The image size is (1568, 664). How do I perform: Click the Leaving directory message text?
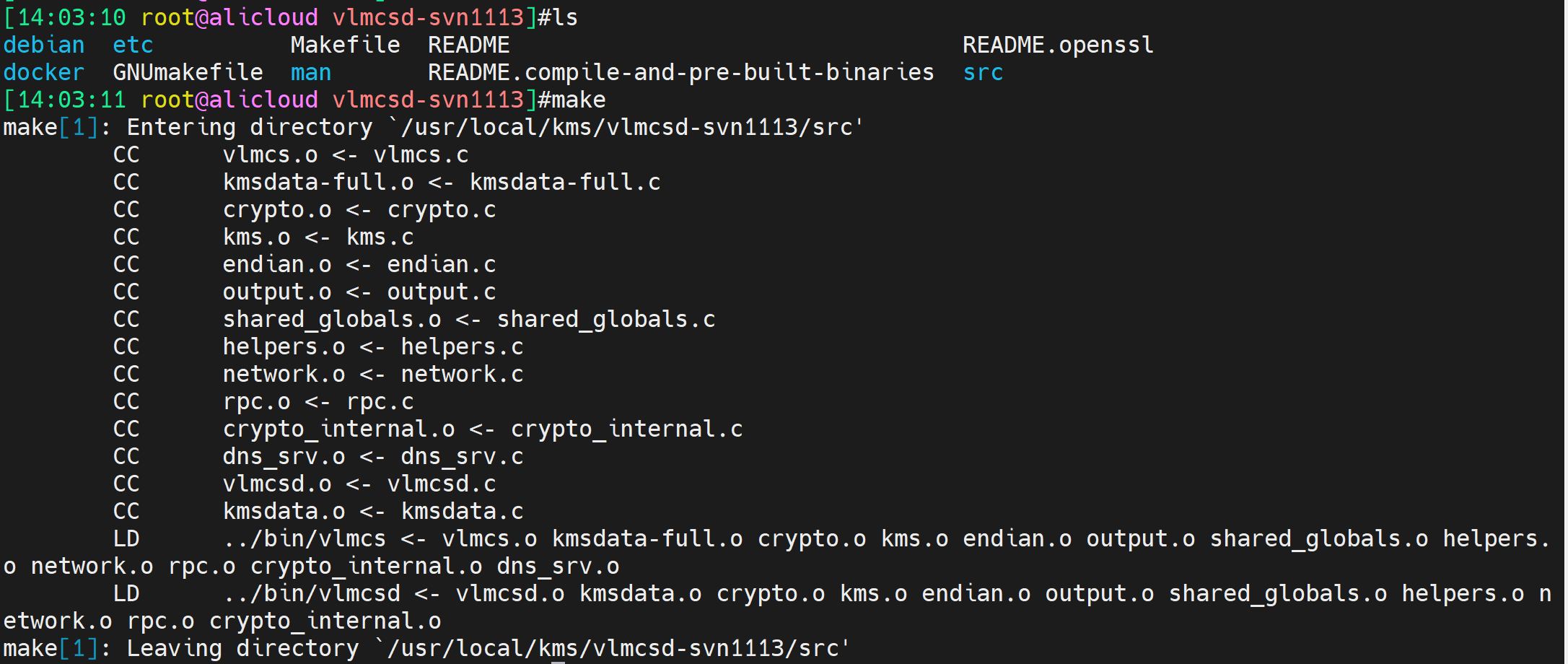point(242,649)
